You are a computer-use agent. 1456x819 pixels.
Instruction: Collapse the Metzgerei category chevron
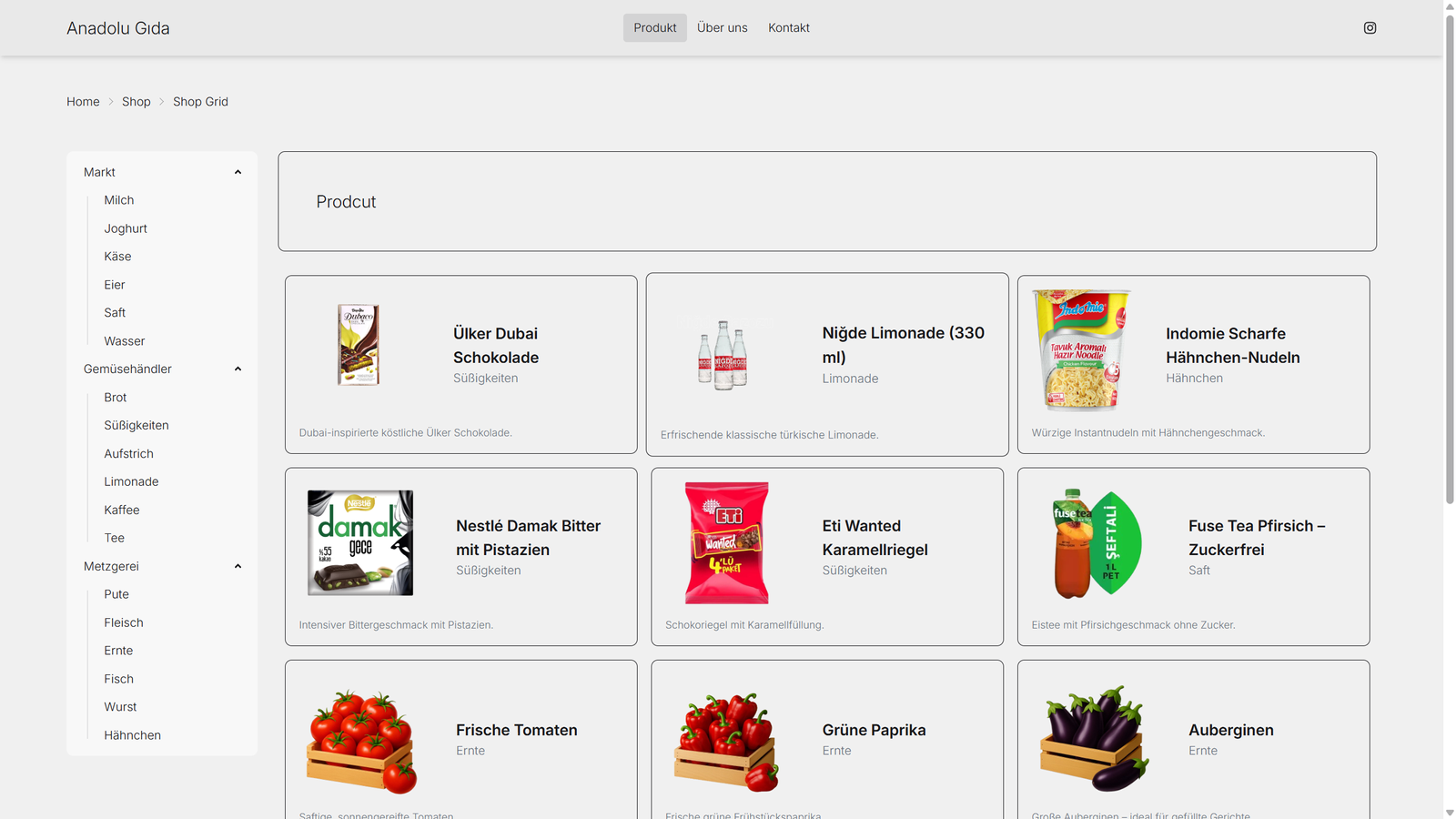238,566
